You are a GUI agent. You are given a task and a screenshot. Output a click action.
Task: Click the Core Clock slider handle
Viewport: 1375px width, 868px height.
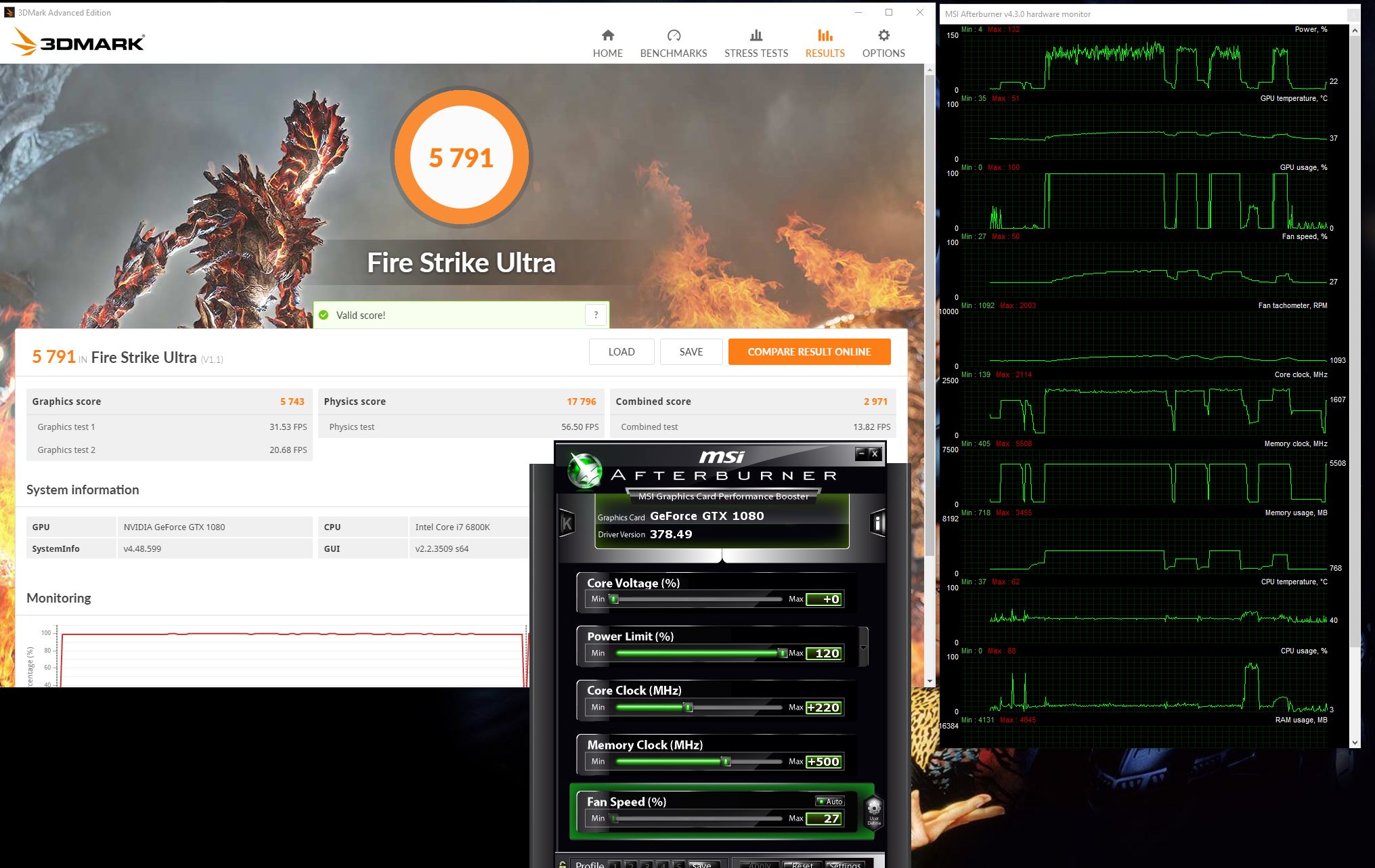coord(688,708)
